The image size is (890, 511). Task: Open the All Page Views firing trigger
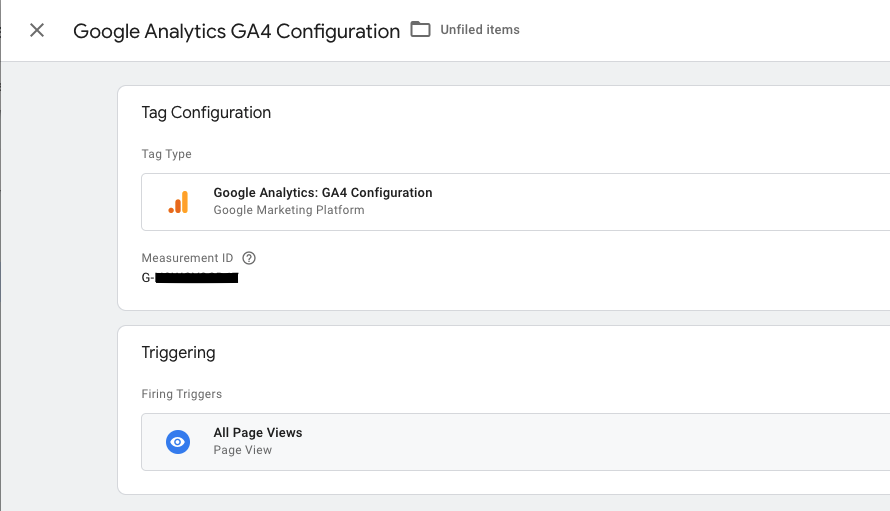pos(515,442)
